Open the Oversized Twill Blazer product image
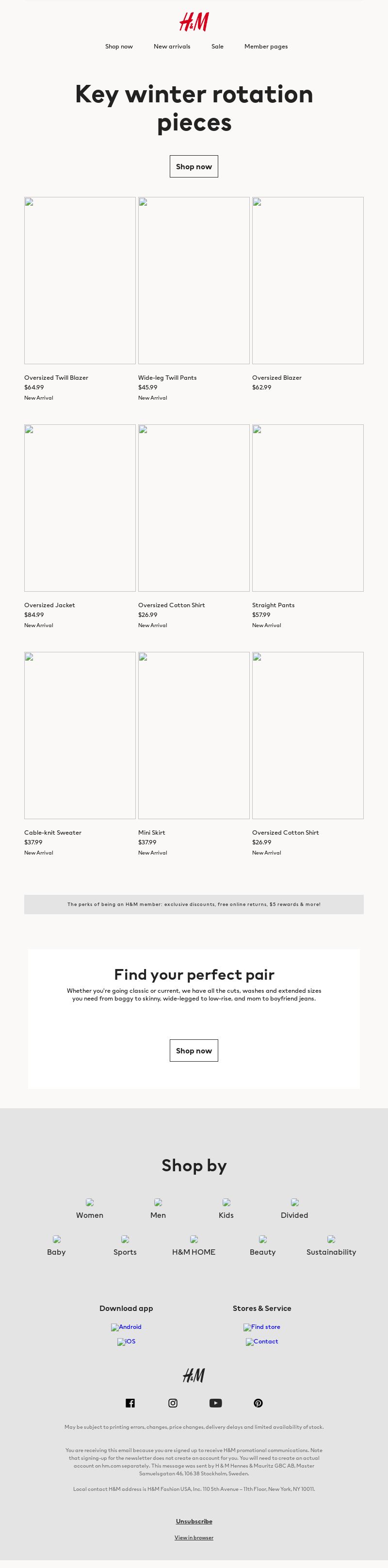388x1568 pixels. pos(80,281)
